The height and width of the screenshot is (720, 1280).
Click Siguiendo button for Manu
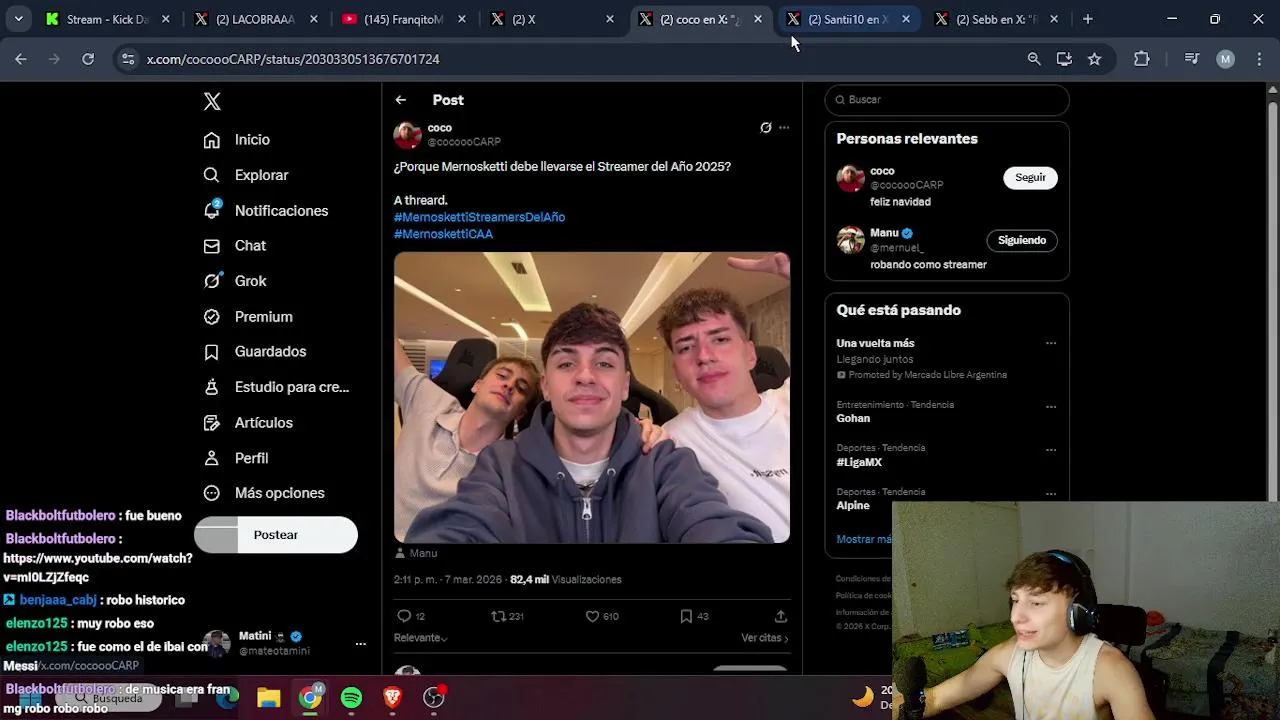[1022, 240]
